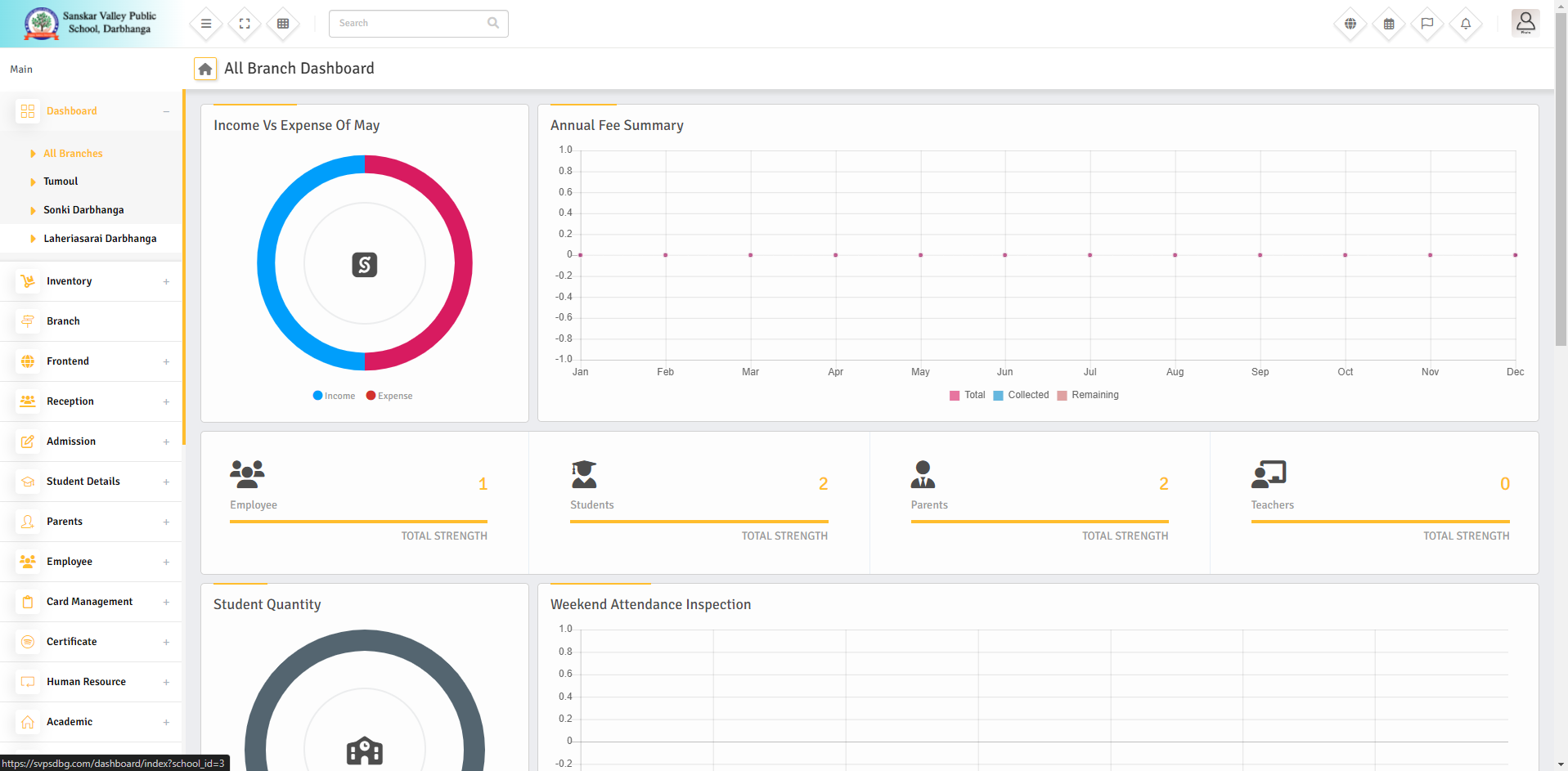Click the blue Income arc of donut chart
The height and width of the screenshot is (771, 1568).
pyautogui.click(x=267, y=263)
